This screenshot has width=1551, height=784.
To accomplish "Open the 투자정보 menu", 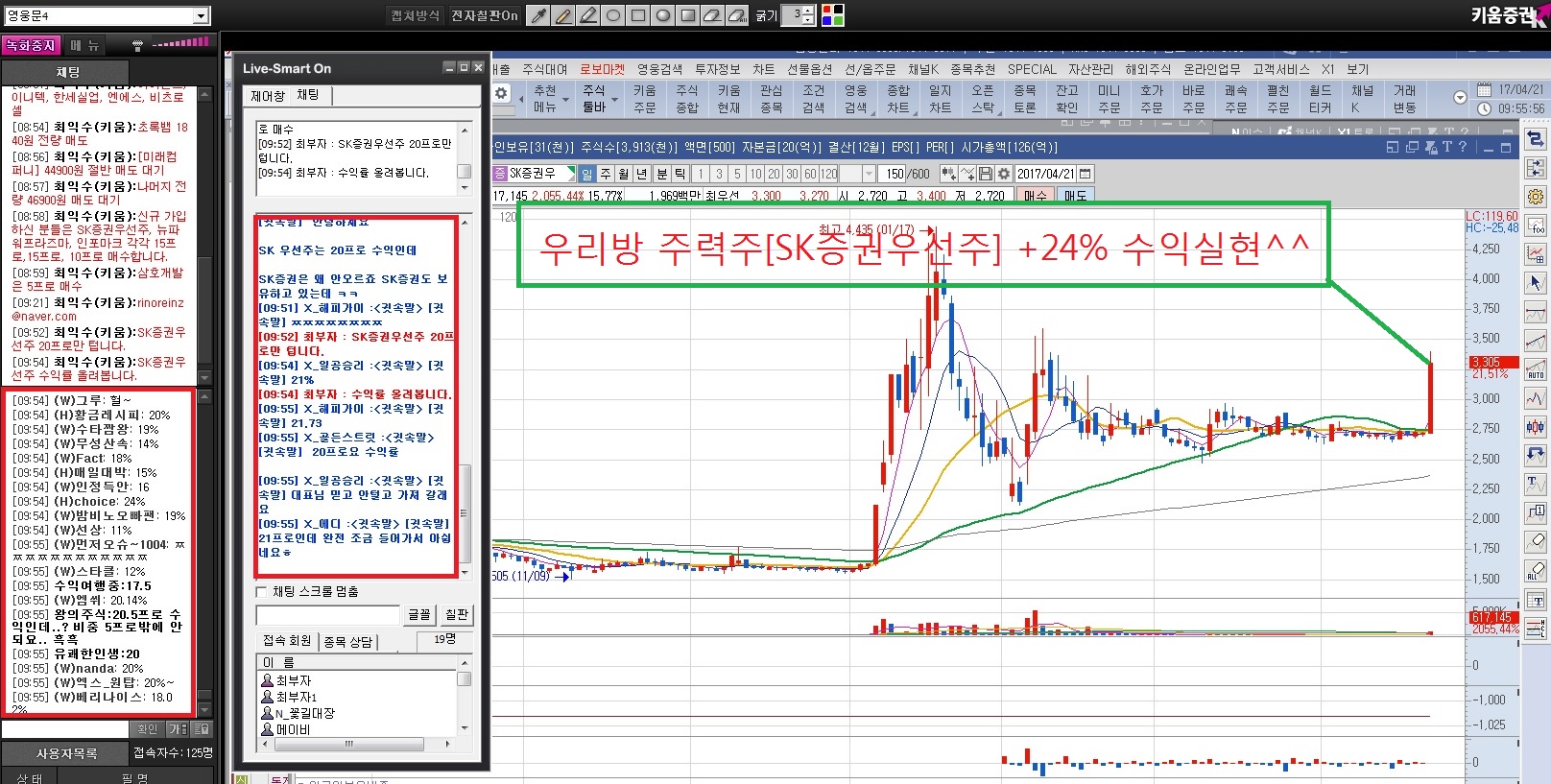I will pyautogui.click(x=718, y=69).
